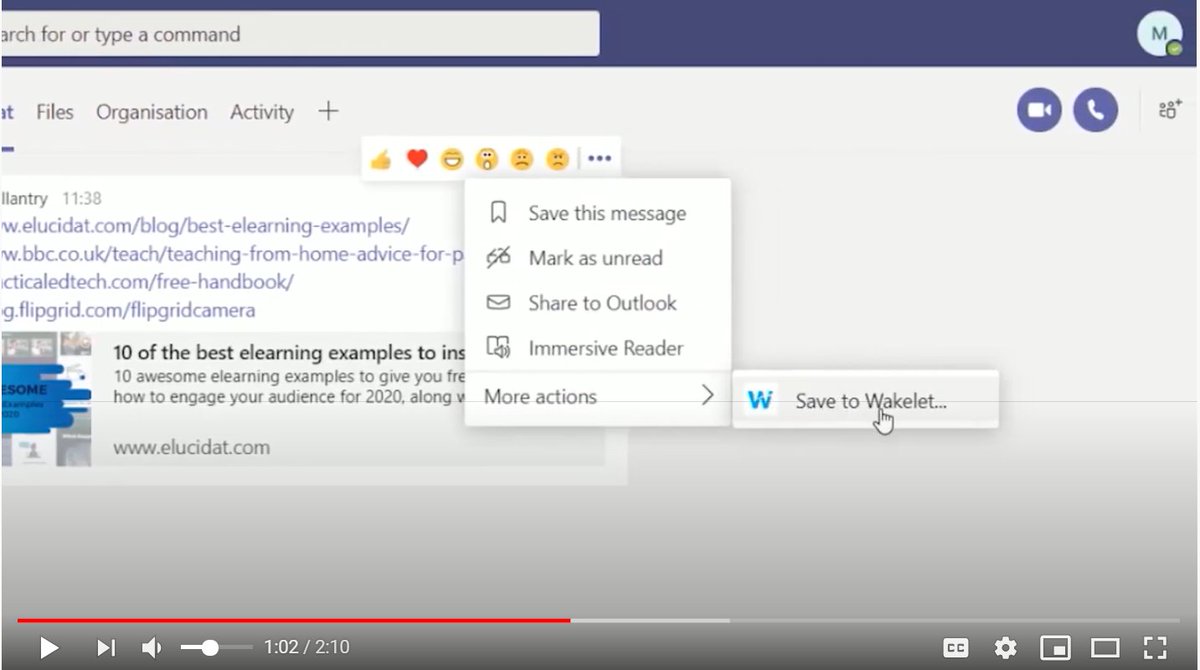Click the 11:38 message timestamp
This screenshot has height=670, width=1200.
pos(81,198)
